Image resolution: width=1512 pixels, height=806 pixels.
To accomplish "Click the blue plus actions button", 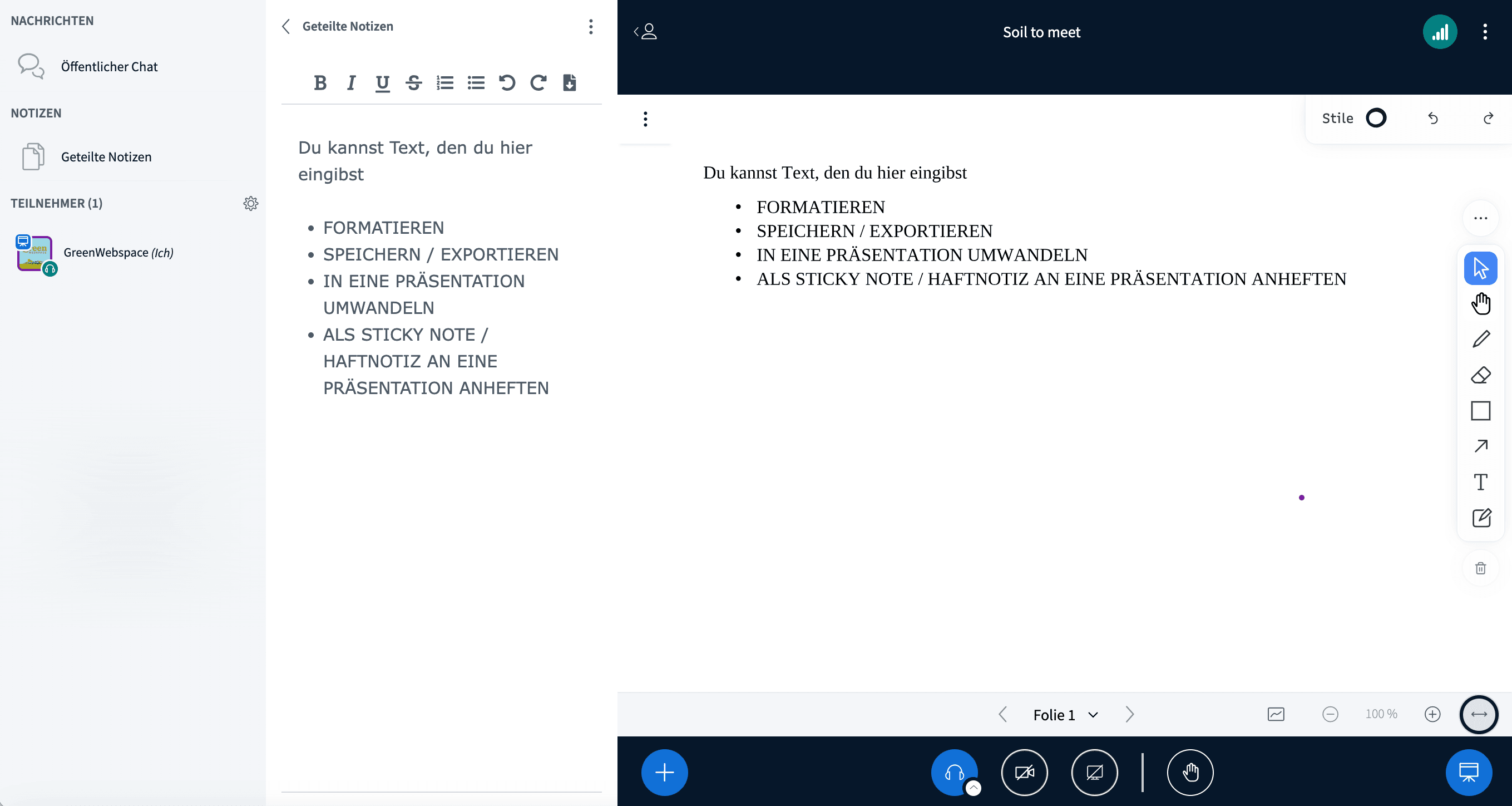I will coord(664,772).
